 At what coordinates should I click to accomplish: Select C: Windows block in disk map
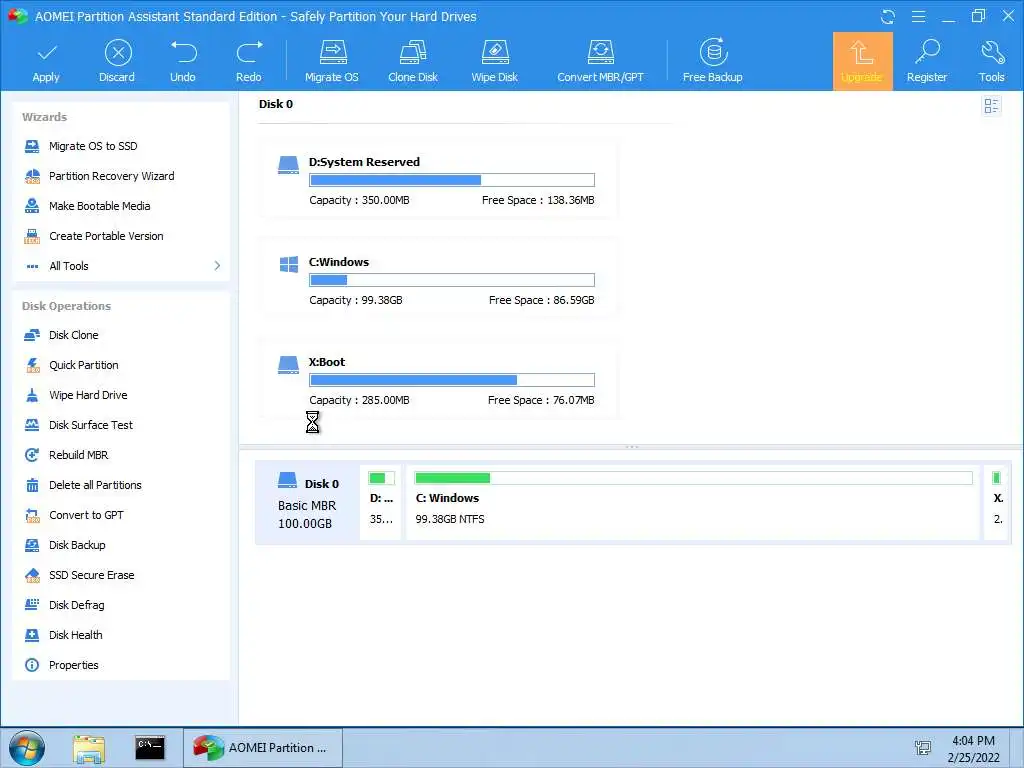[694, 502]
